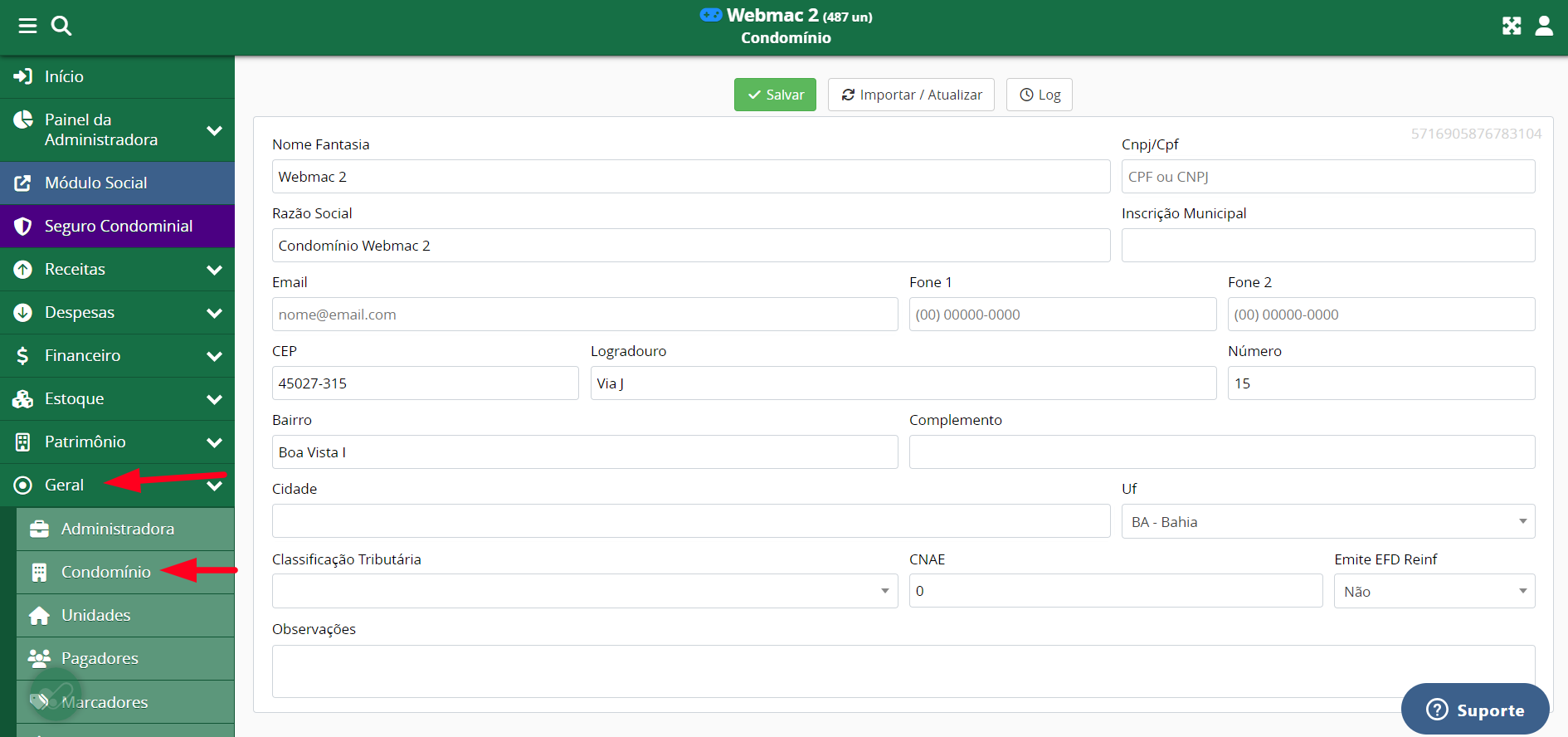Image resolution: width=1568 pixels, height=737 pixels.
Task: Focus the Email input field
Action: point(584,315)
